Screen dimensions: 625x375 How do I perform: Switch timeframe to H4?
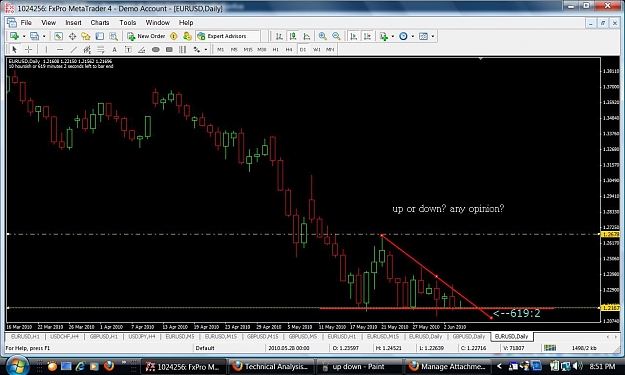tap(289, 49)
